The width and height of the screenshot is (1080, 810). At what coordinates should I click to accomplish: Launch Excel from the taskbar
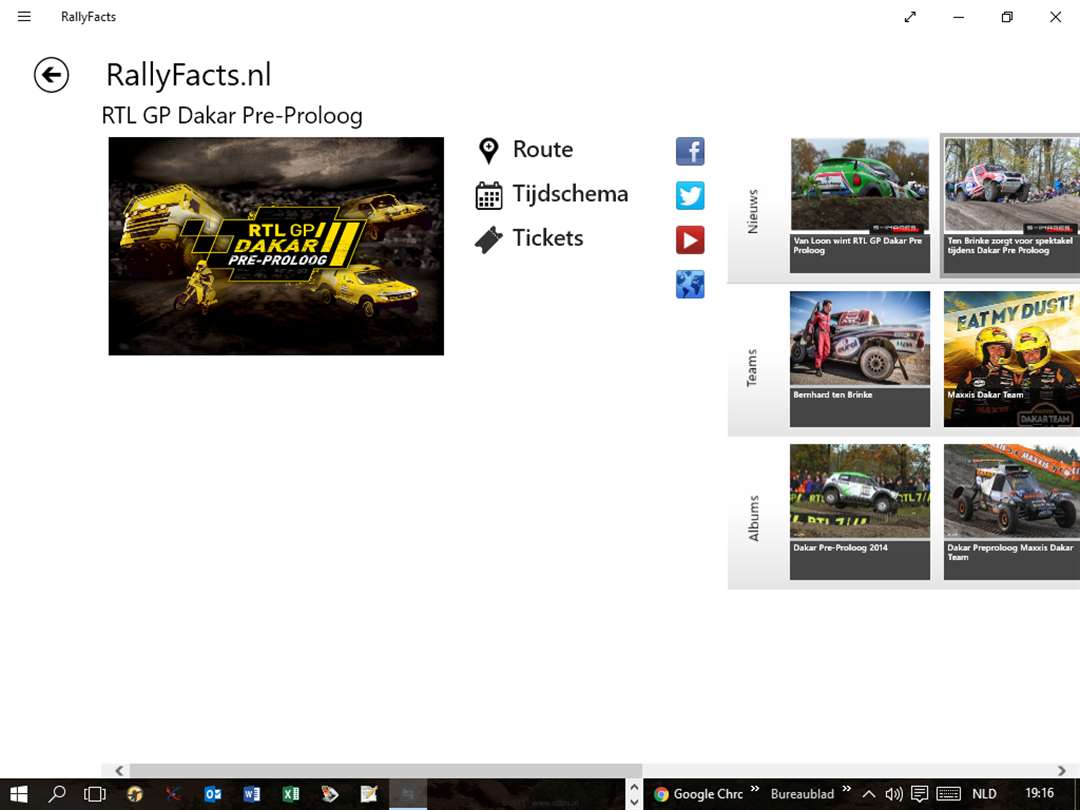point(291,794)
